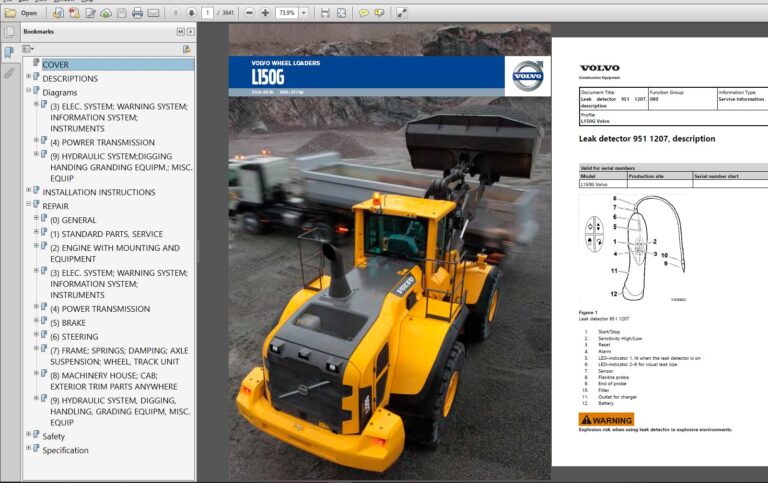This screenshot has height=483, width=768.
Task: Open the (5) BRAKE bookmark
Action: [x=68, y=323]
